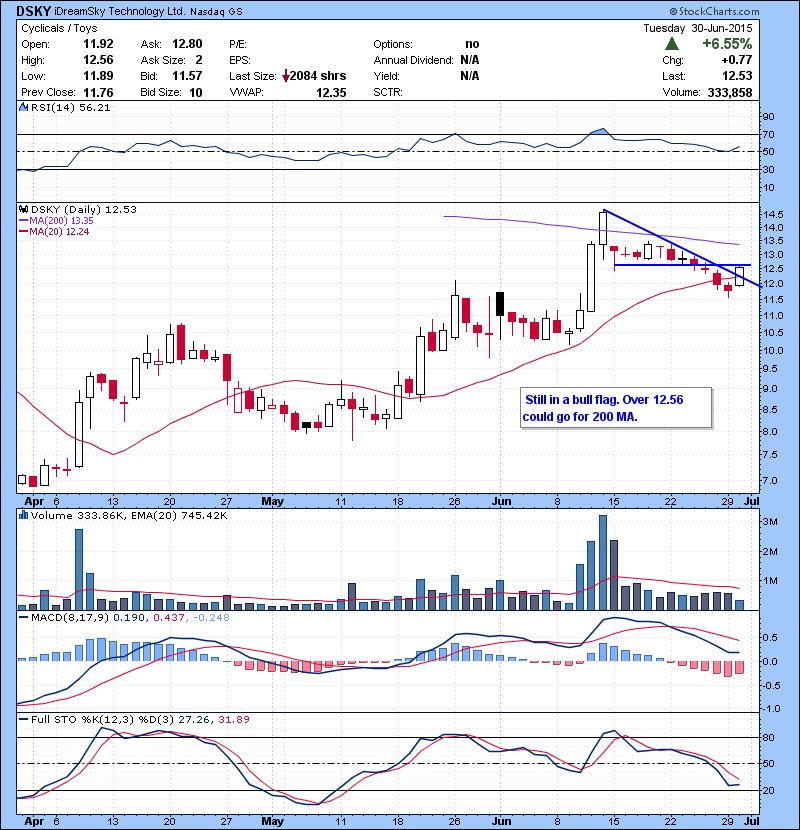This screenshot has width=800, height=830.
Task: Click the Full STO legend line marker
Action: point(23,719)
